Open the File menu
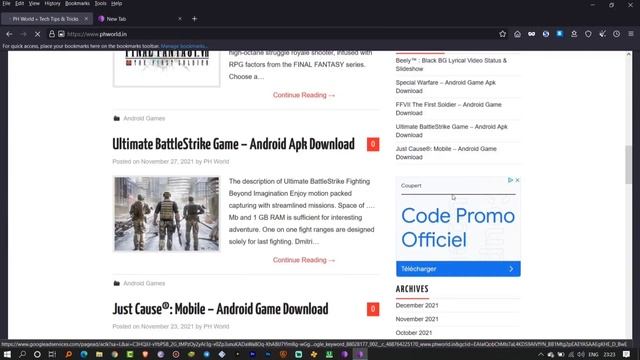 [x=6, y=3]
